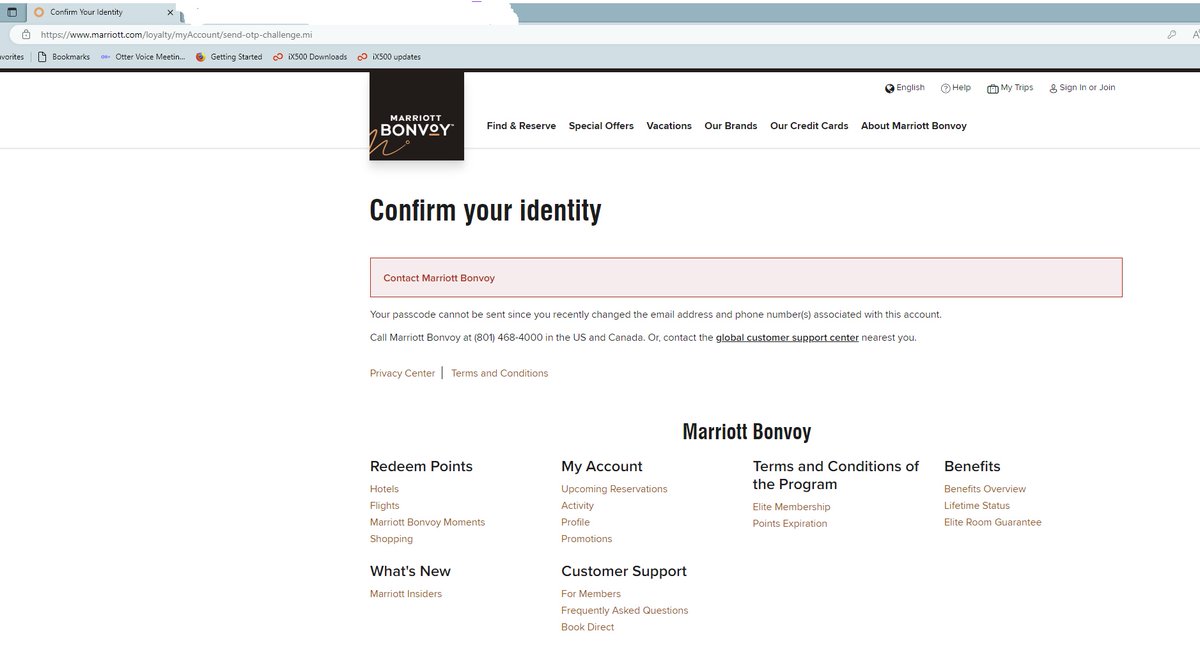This screenshot has width=1200, height=670.
Task: Click the Confirm your identity heading
Action: pos(486,210)
